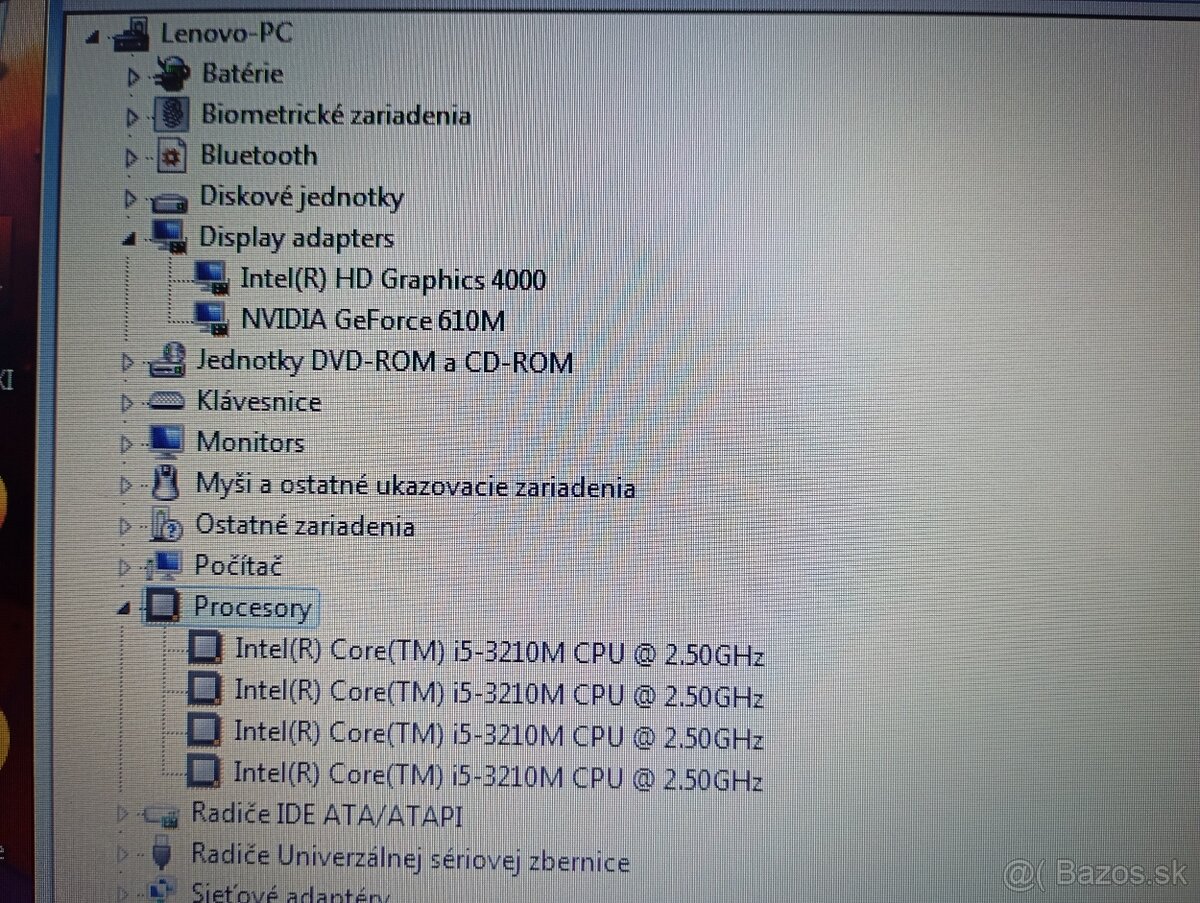The height and width of the screenshot is (903, 1200).
Task: Click the NVIDIA GeForce 610M adapter icon
Action: click(211, 319)
